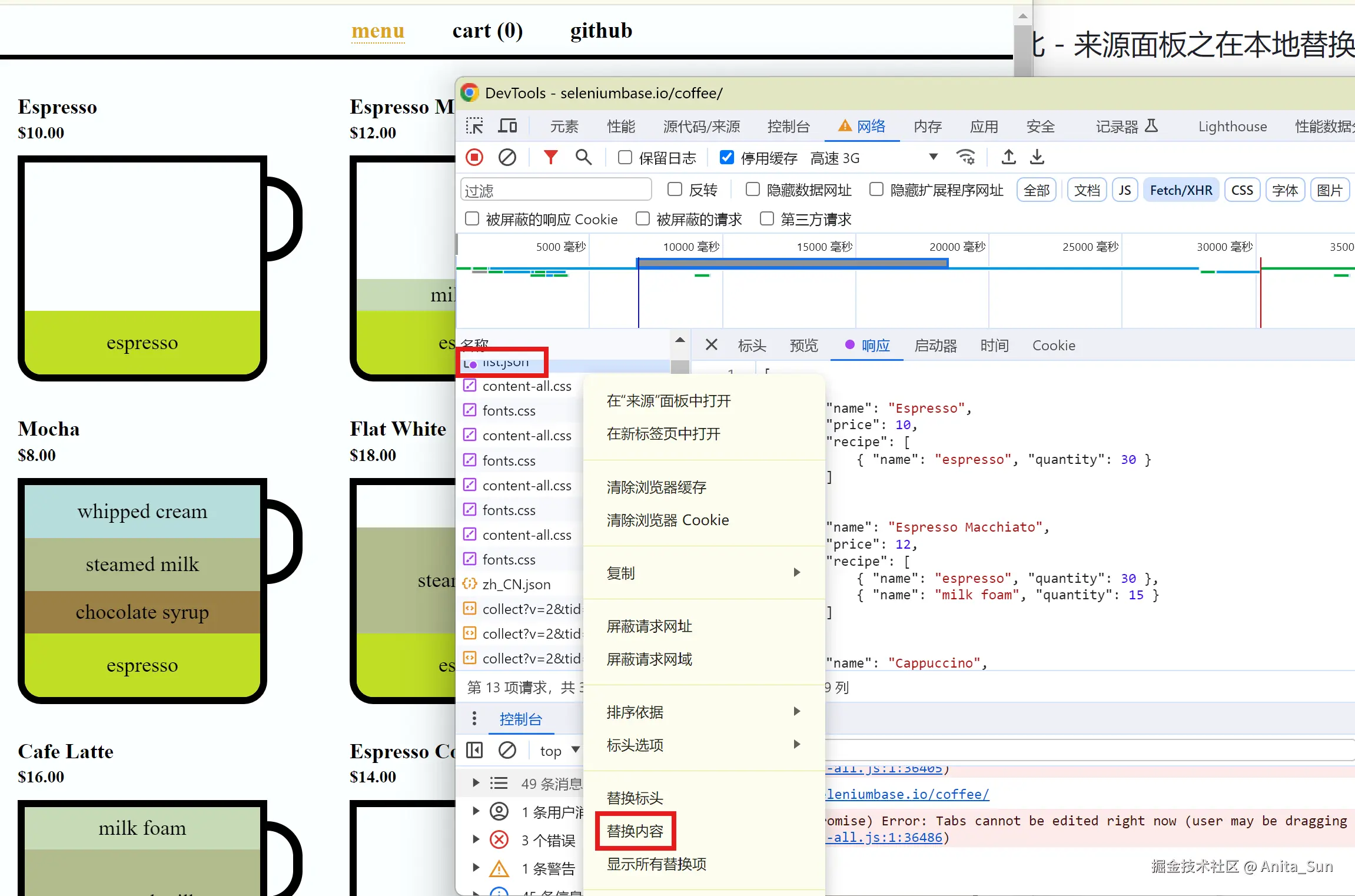Image resolution: width=1355 pixels, height=896 pixels.
Task: Open the github link on coffee page
Action: coord(601,31)
